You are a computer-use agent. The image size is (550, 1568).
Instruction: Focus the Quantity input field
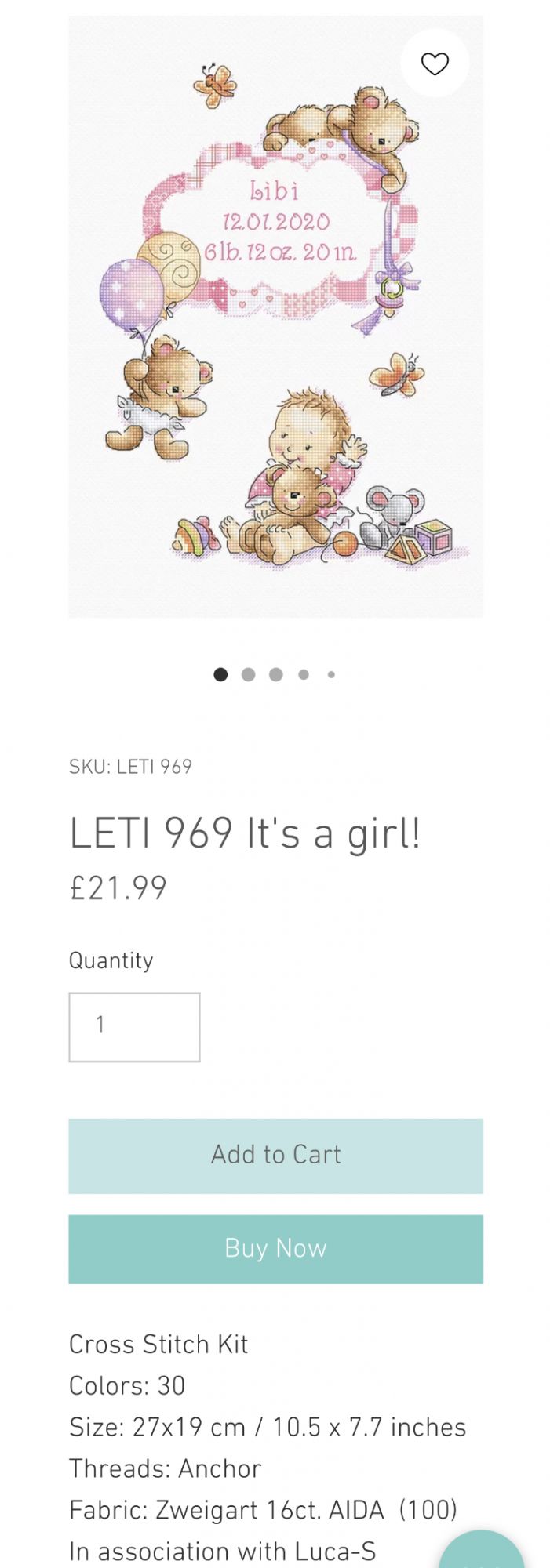coord(134,1026)
